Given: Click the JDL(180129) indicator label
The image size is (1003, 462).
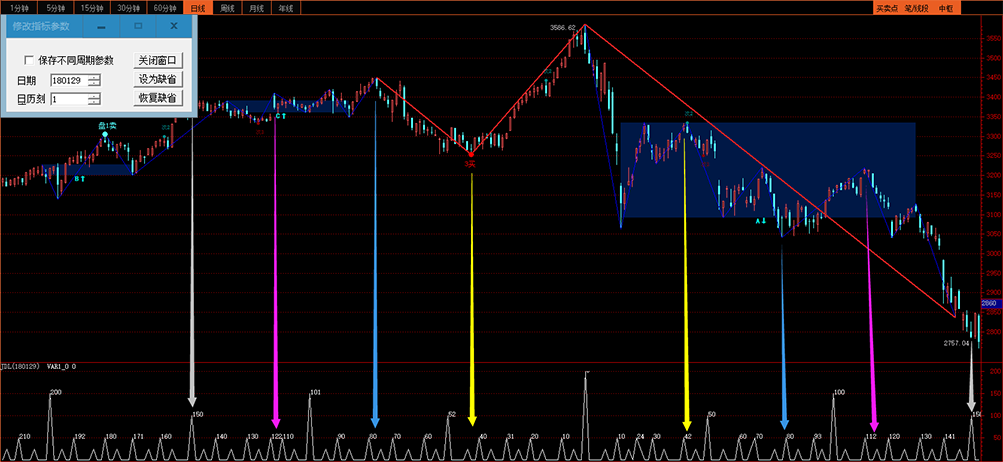Looking at the screenshot, I should (21, 367).
